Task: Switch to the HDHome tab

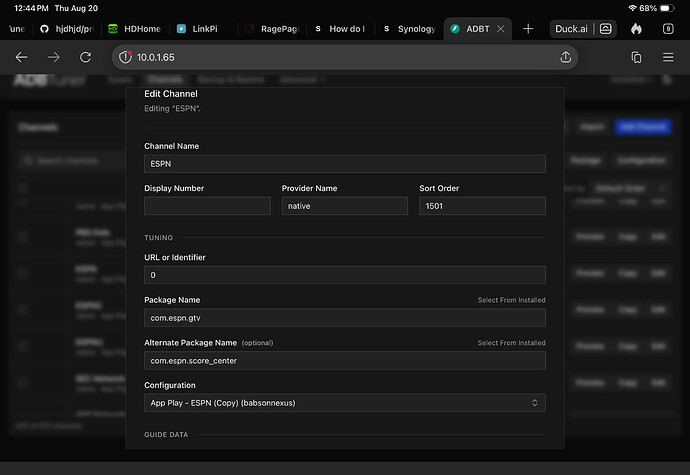Action: pyautogui.click(x=135, y=29)
